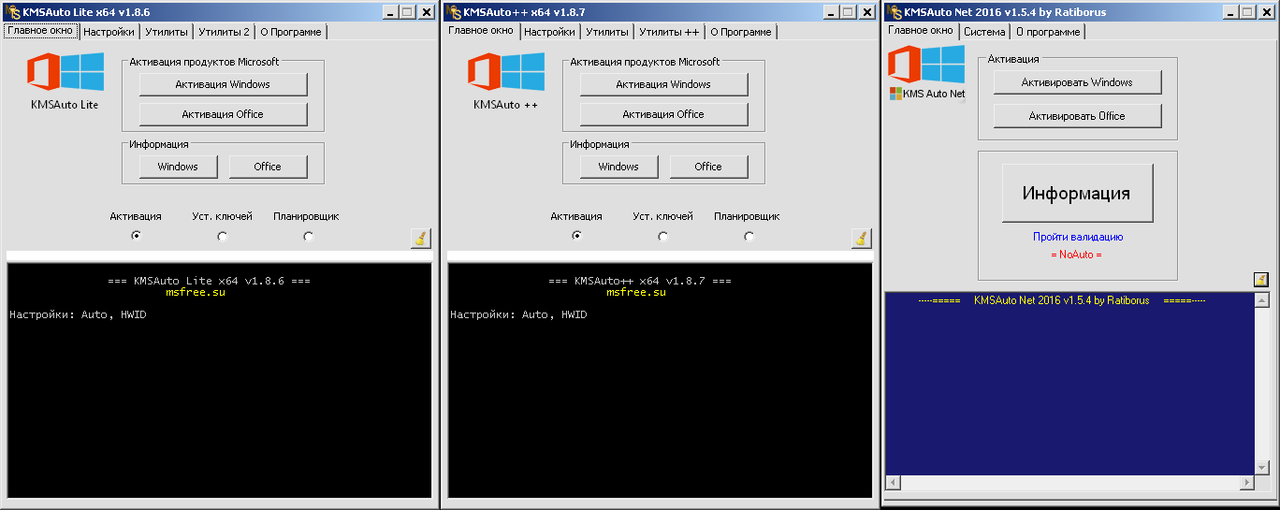
Task: Select Планировщик radio in KMSAuto++
Action: (x=749, y=236)
